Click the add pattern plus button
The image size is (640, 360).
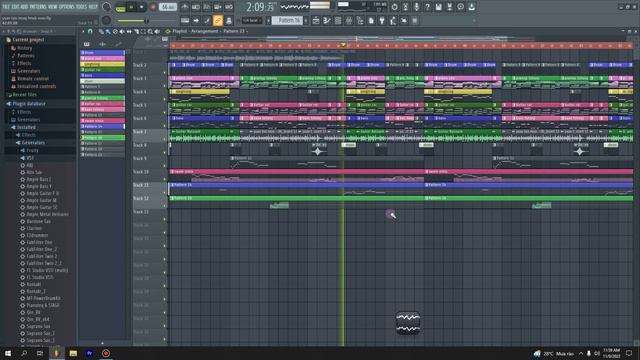coord(306,20)
